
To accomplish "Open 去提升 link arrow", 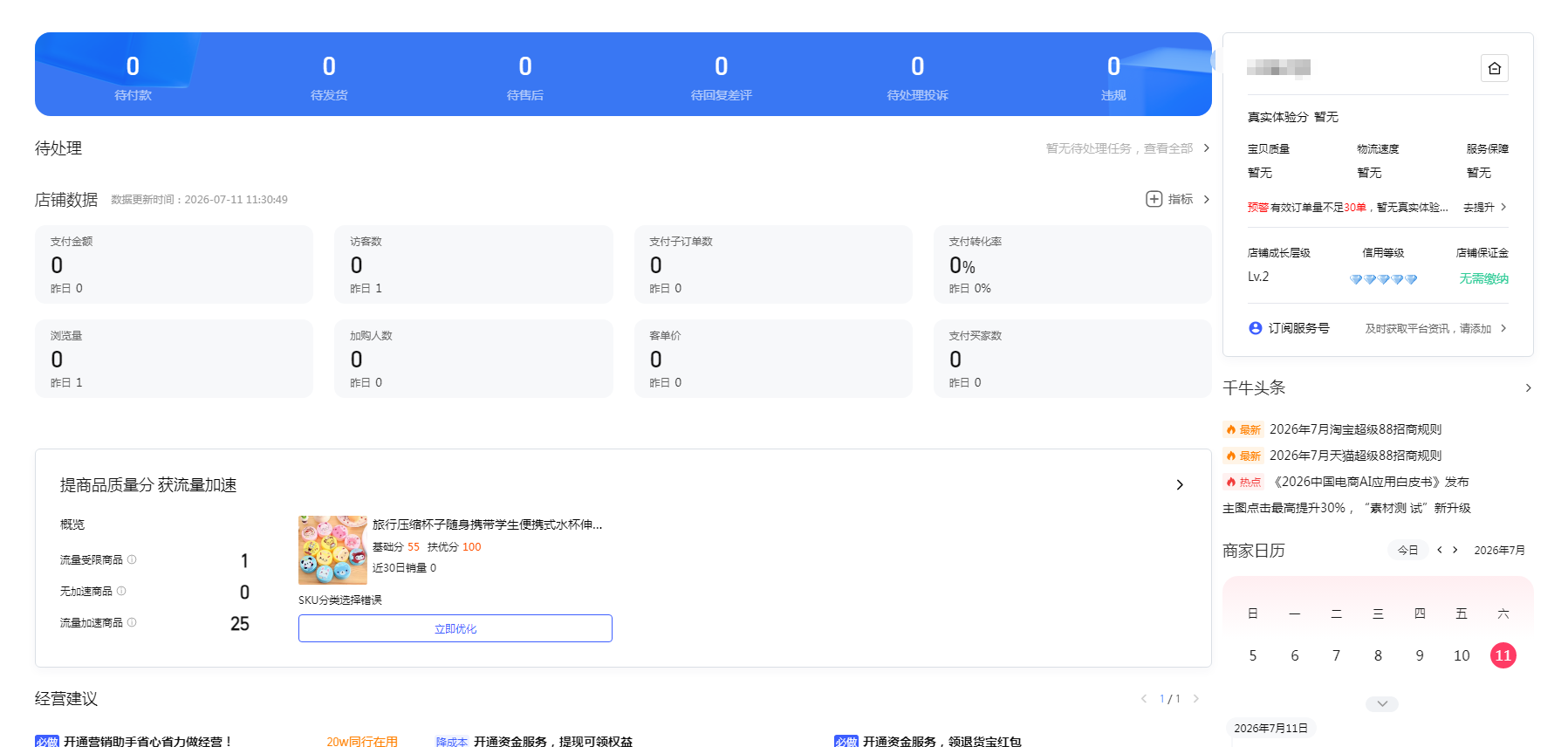I will pyautogui.click(x=1503, y=207).
